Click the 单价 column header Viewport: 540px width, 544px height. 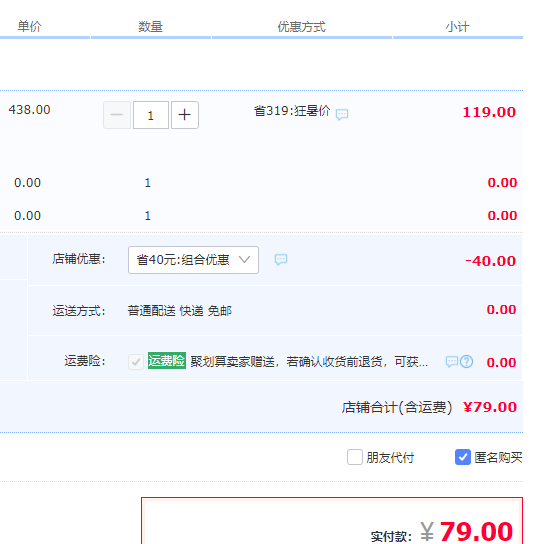pos(29,26)
